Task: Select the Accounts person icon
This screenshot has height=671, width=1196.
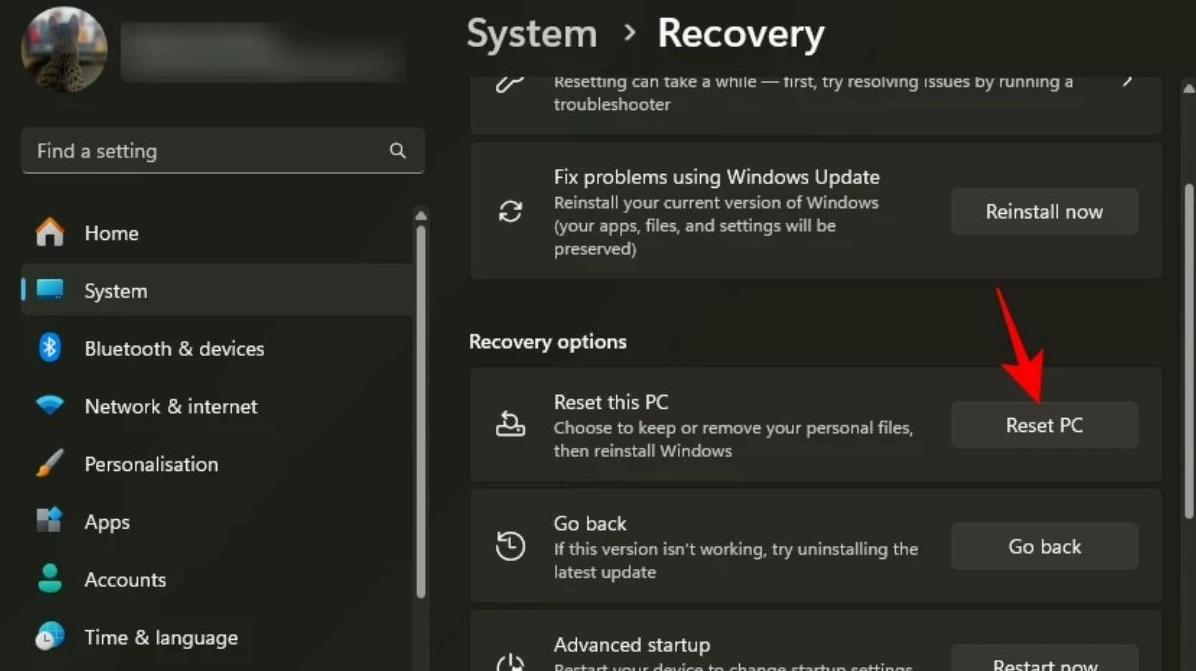Action: coord(50,579)
